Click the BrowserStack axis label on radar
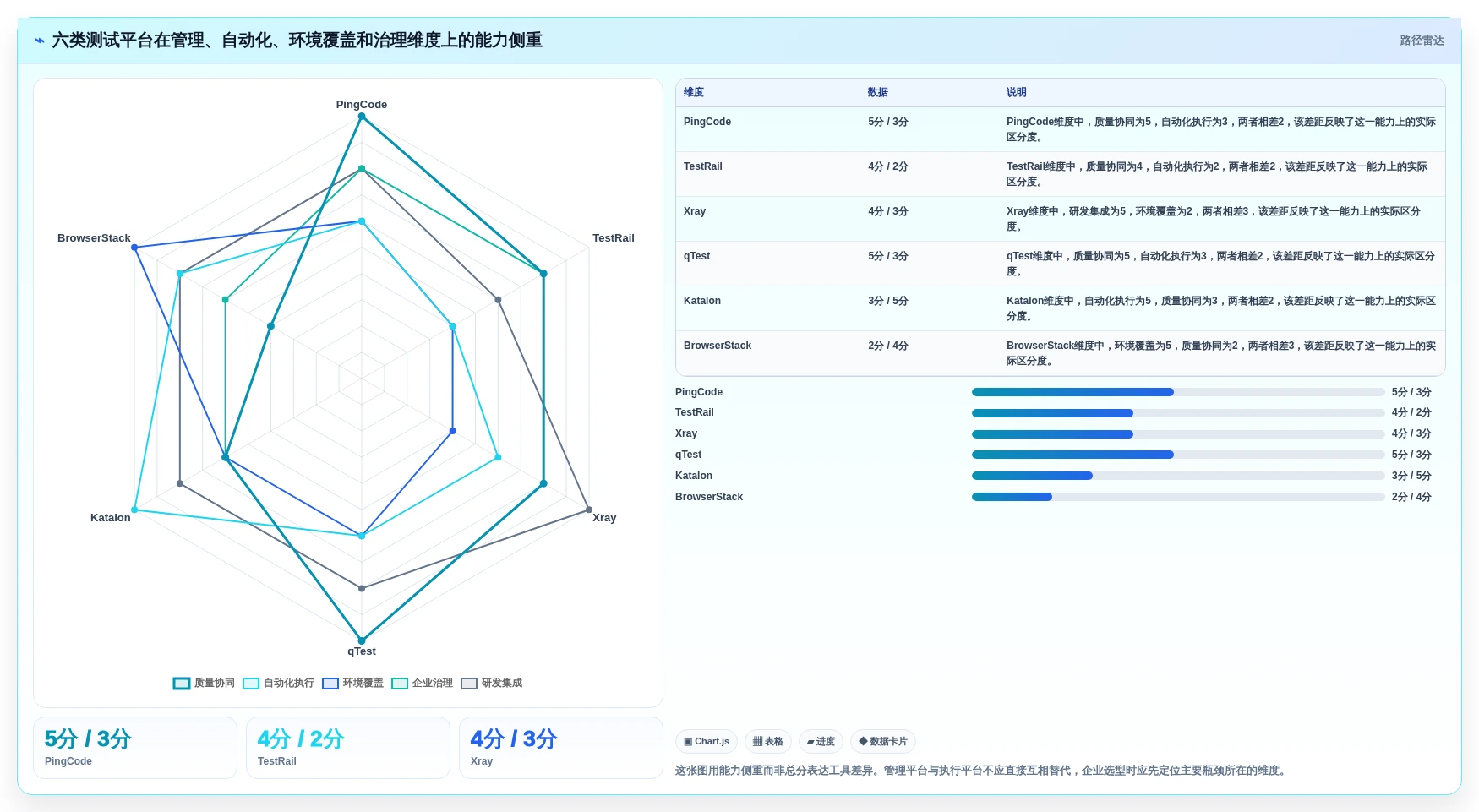This screenshot has height=812, width=1479. tap(94, 238)
